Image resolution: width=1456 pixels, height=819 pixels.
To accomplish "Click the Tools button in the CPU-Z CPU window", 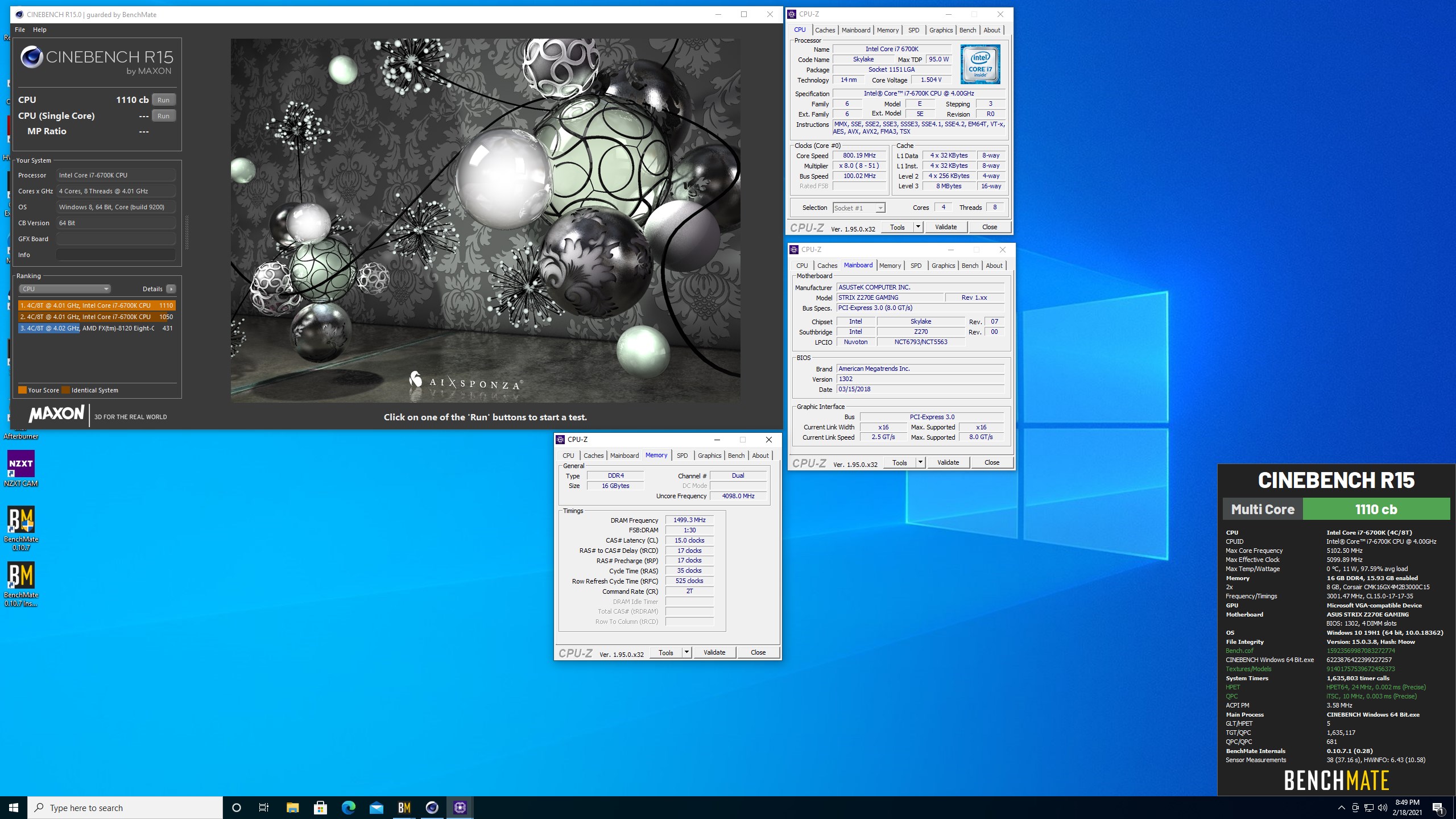I will tap(897, 227).
